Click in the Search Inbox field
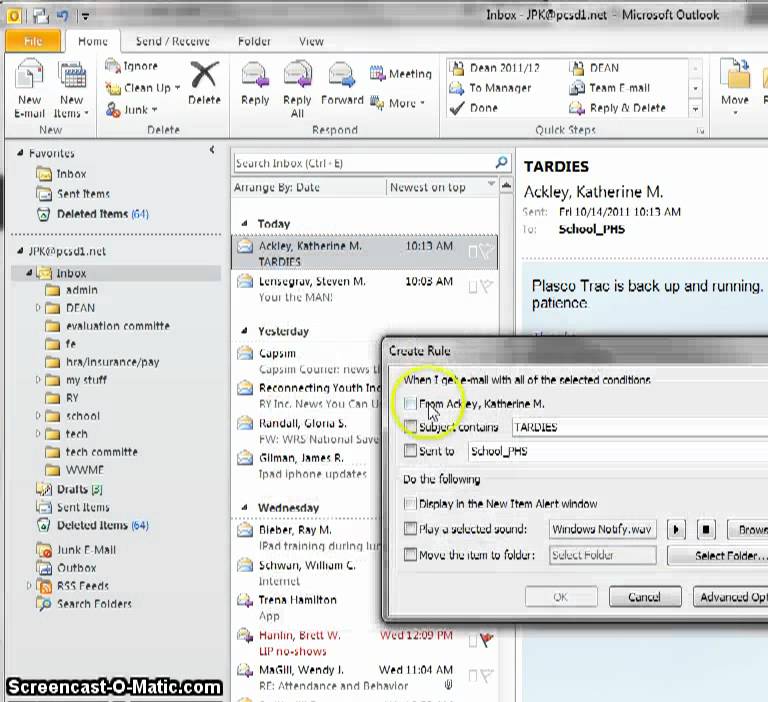768x702 pixels. [x=364, y=163]
